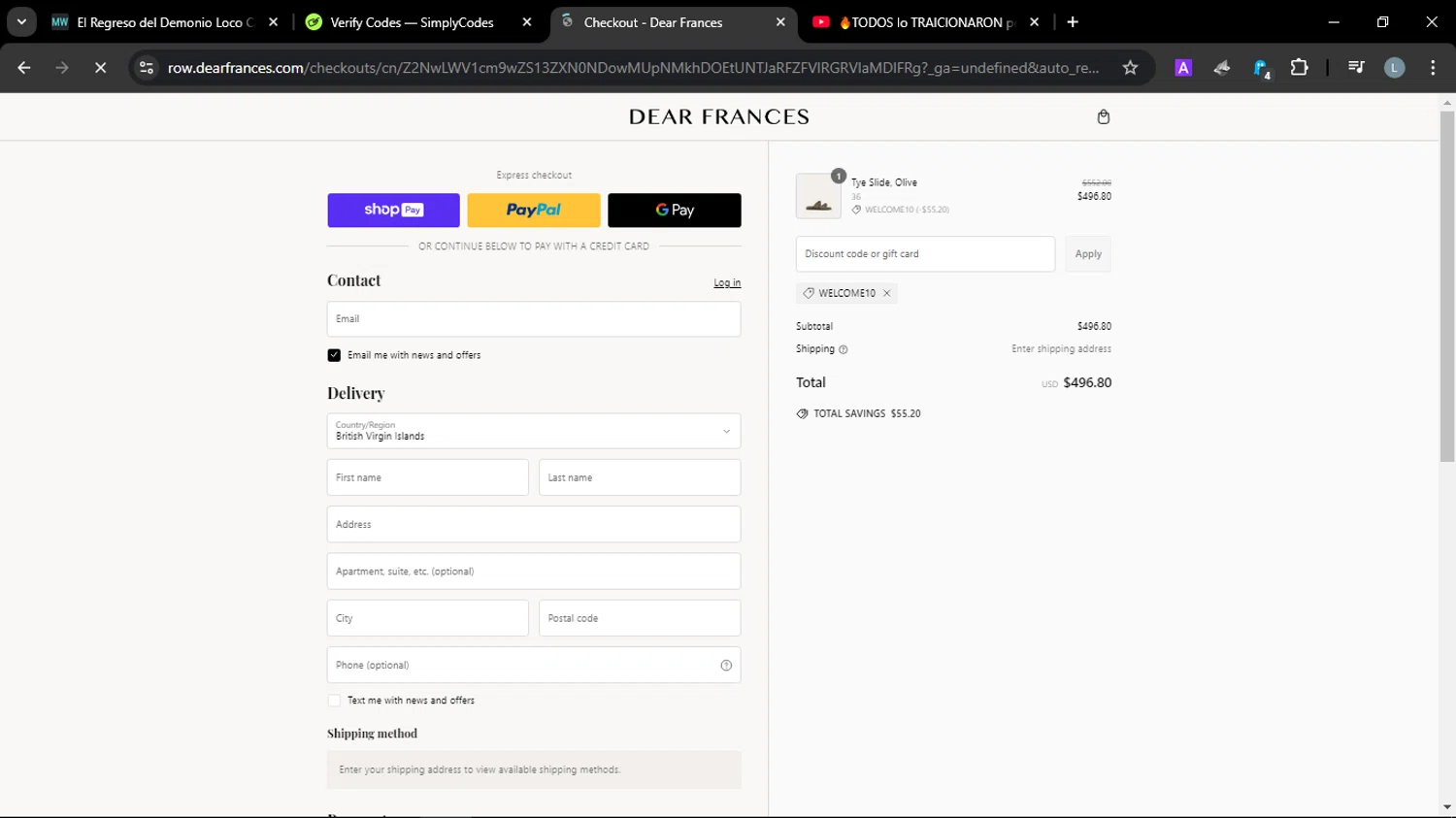View site information icon in address bar
1456x818 pixels.
pos(147,67)
